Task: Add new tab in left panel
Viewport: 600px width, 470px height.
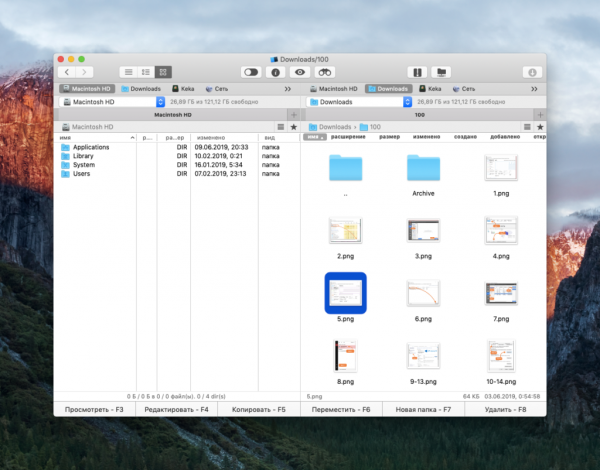Action: click(x=294, y=115)
